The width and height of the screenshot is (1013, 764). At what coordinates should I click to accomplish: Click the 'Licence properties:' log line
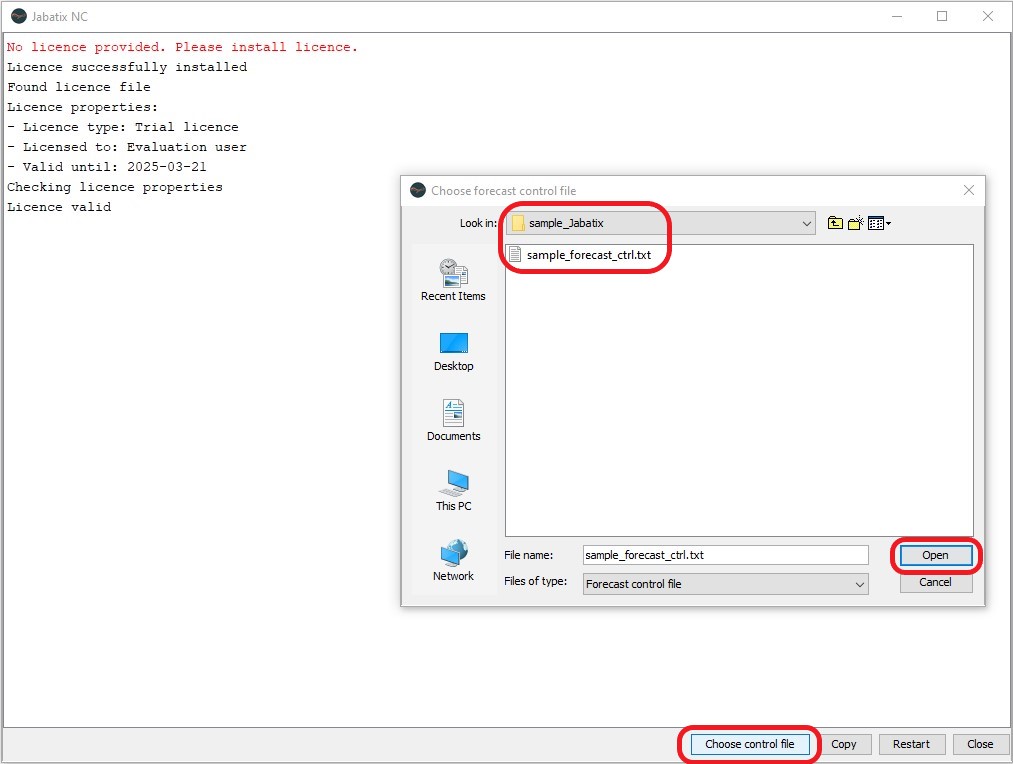pos(82,107)
